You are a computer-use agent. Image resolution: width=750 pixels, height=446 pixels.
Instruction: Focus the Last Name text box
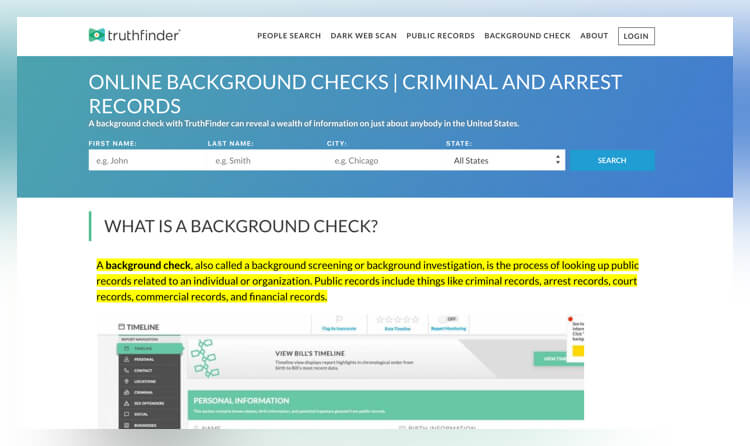pos(265,160)
